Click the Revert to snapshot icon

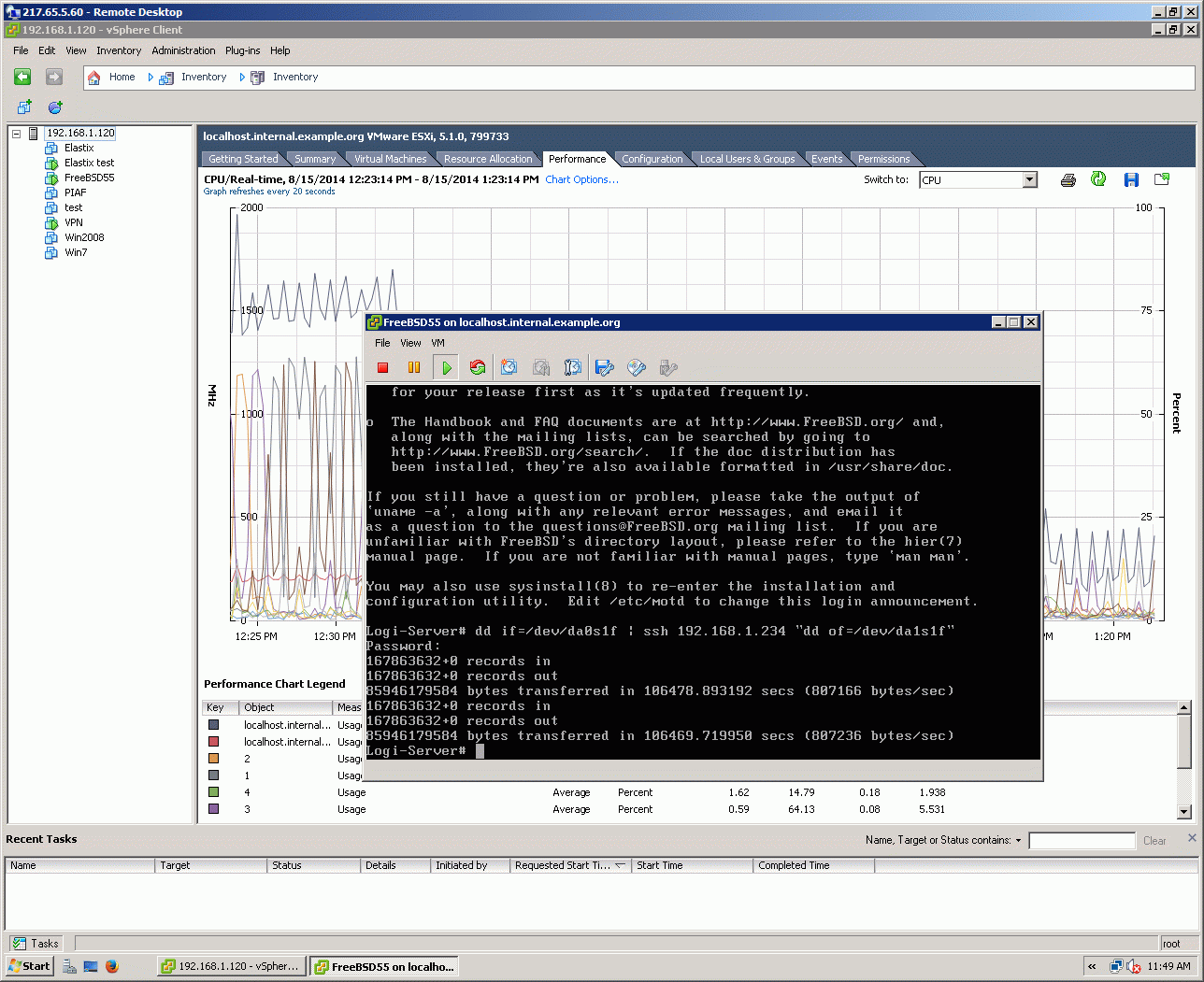541,367
